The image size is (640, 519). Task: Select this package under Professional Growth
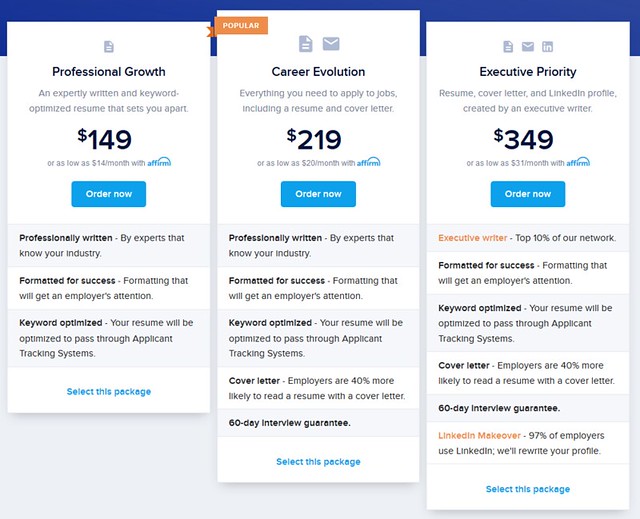[109, 391]
